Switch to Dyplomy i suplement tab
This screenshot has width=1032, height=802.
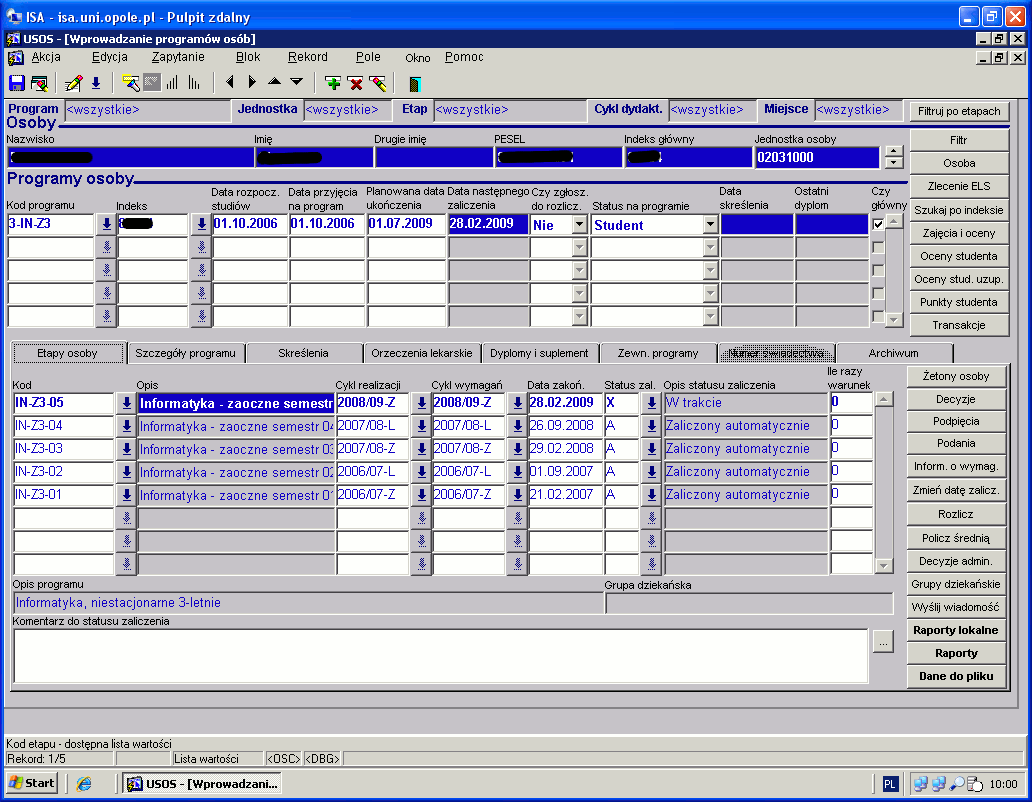539,353
